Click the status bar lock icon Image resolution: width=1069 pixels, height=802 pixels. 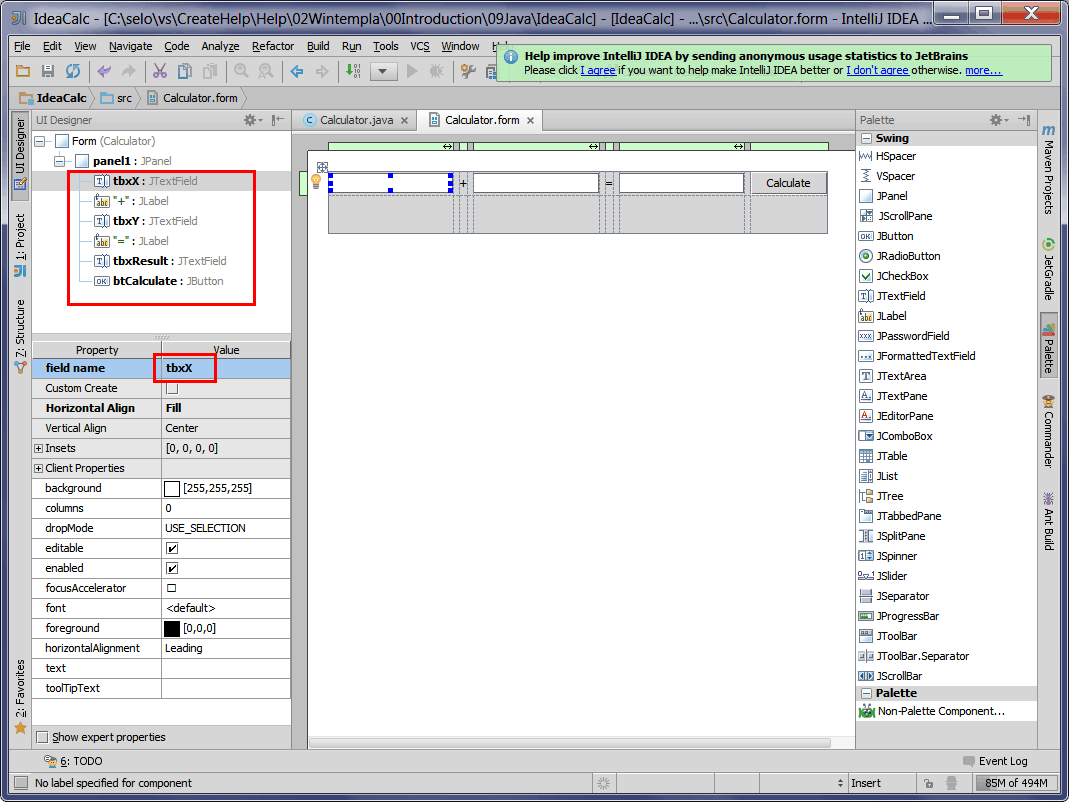928,784
